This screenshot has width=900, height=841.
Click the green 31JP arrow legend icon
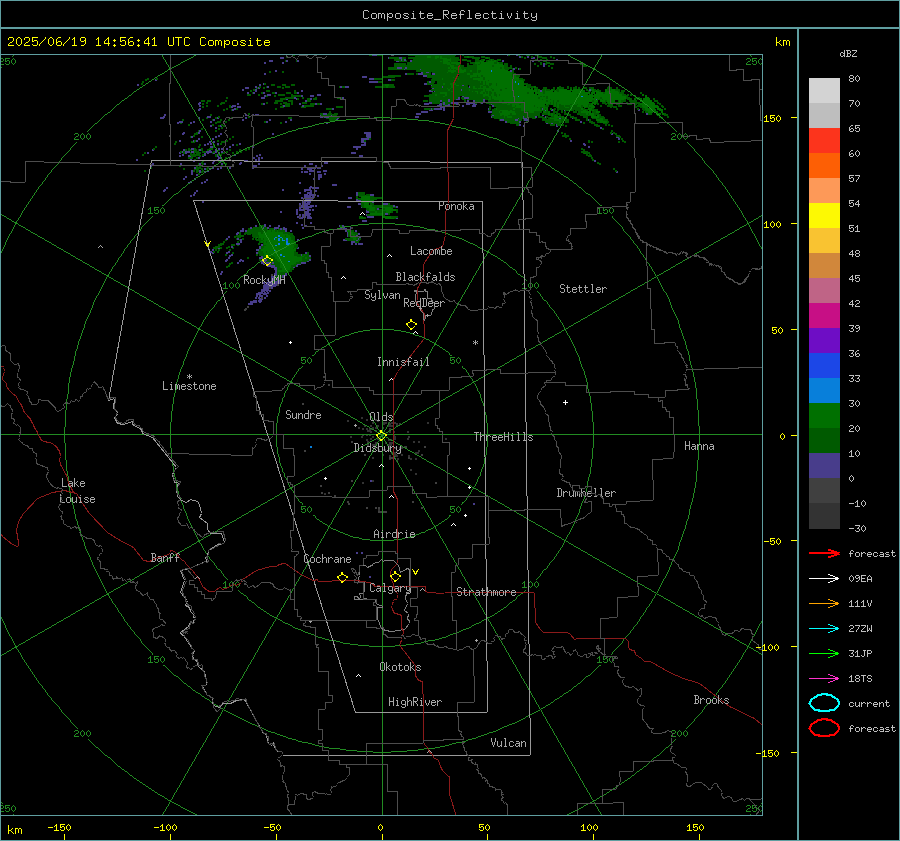[824, 653]
